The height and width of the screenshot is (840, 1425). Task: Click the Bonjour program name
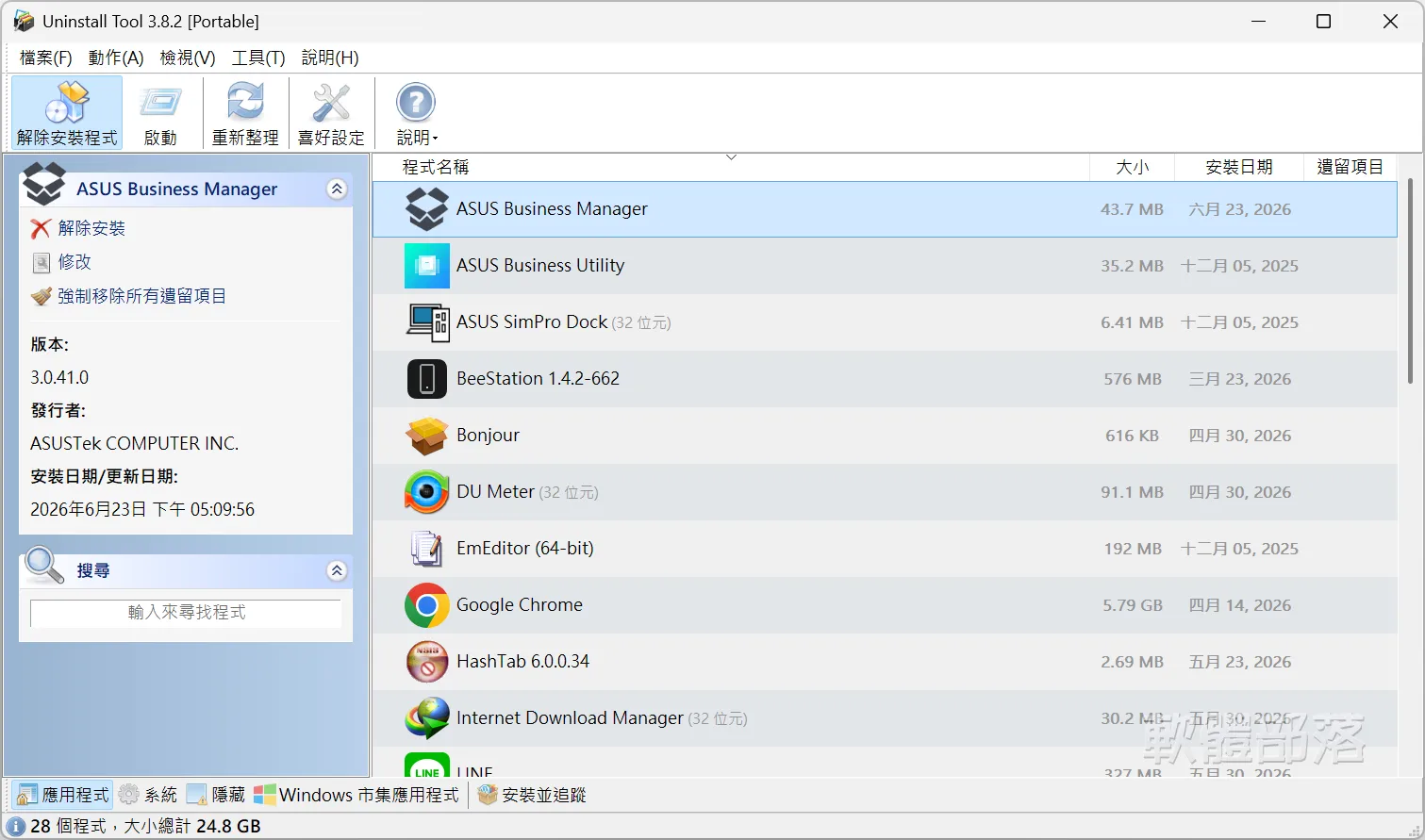(x=489, y=436)
